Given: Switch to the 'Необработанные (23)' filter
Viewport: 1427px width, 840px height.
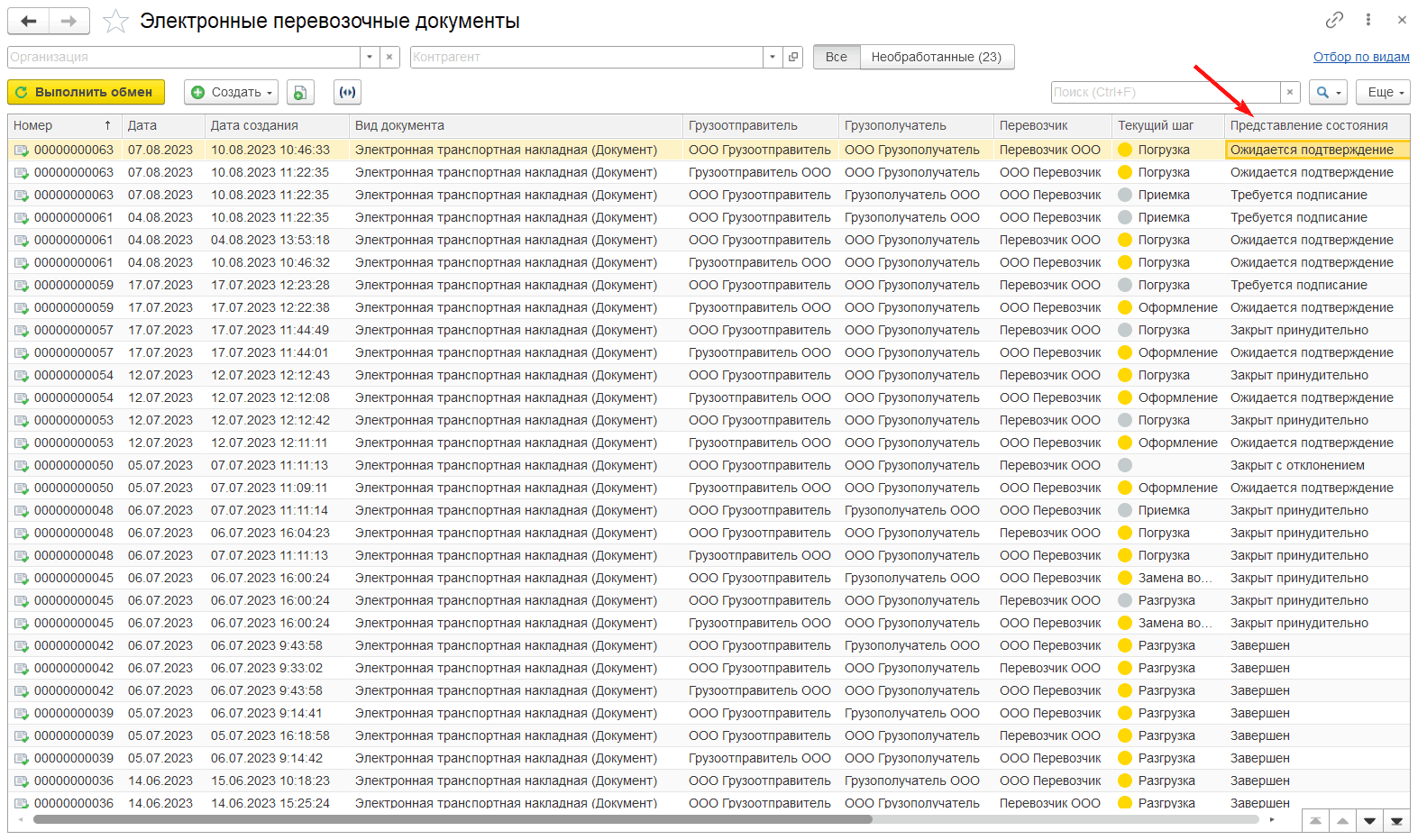Looking at the screenshot, I should [937, 57].
